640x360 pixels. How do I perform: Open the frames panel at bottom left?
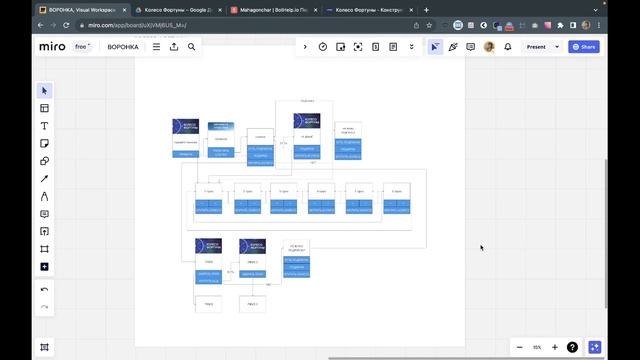44,347
